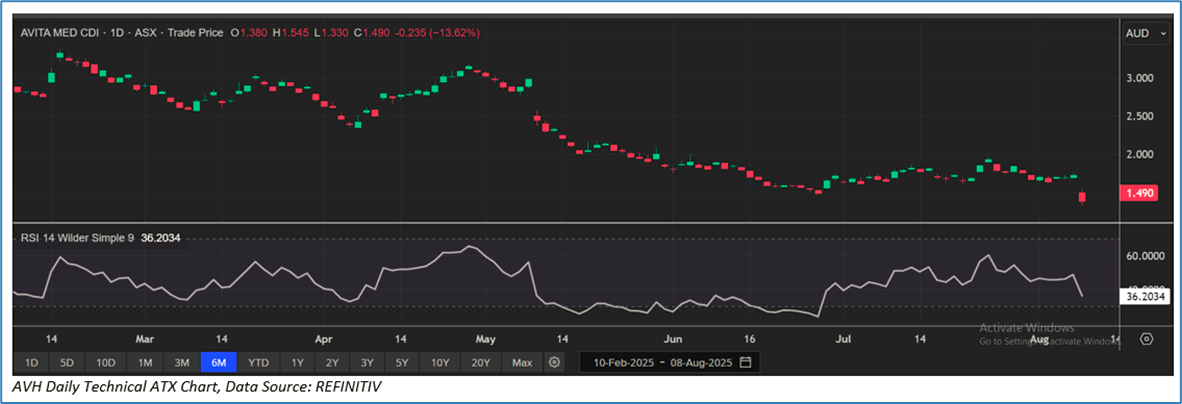Select the 5D time range
Screen dimensions: 1182x404
pyautogui.click(x=66, y=362)
